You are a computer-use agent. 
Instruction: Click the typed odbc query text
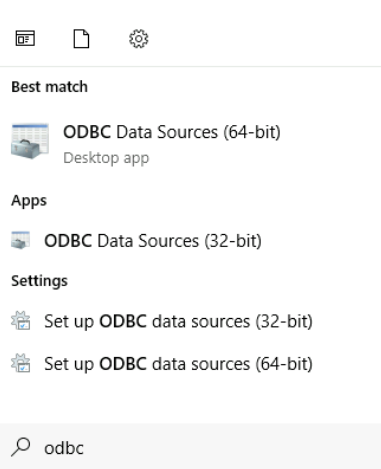64,448
